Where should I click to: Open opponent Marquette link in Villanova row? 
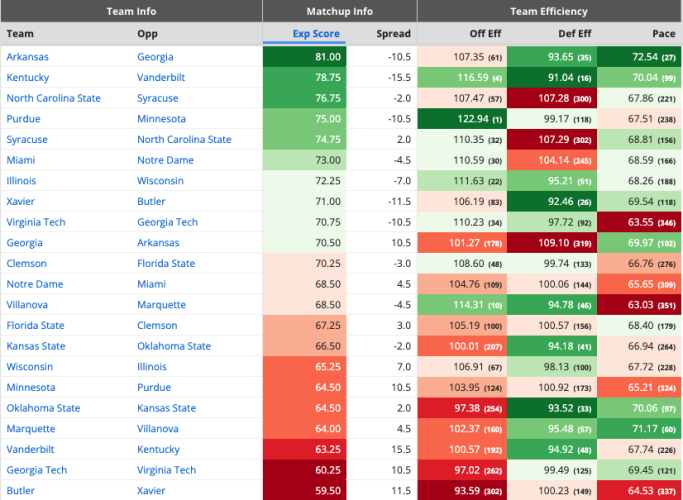tap(162, 305)
